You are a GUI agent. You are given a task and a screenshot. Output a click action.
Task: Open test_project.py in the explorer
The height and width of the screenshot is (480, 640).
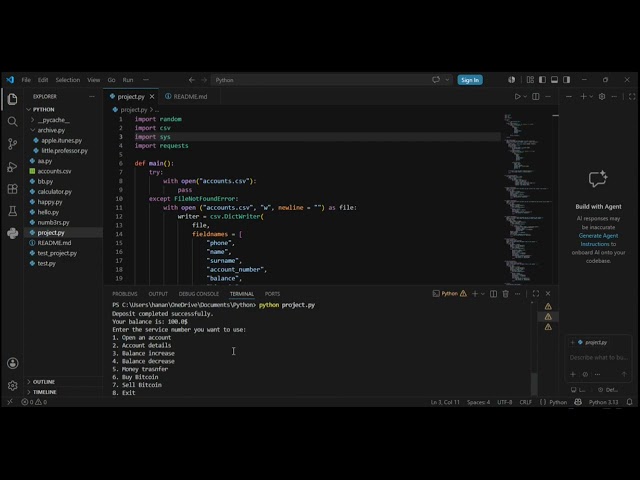pos(57,253)
